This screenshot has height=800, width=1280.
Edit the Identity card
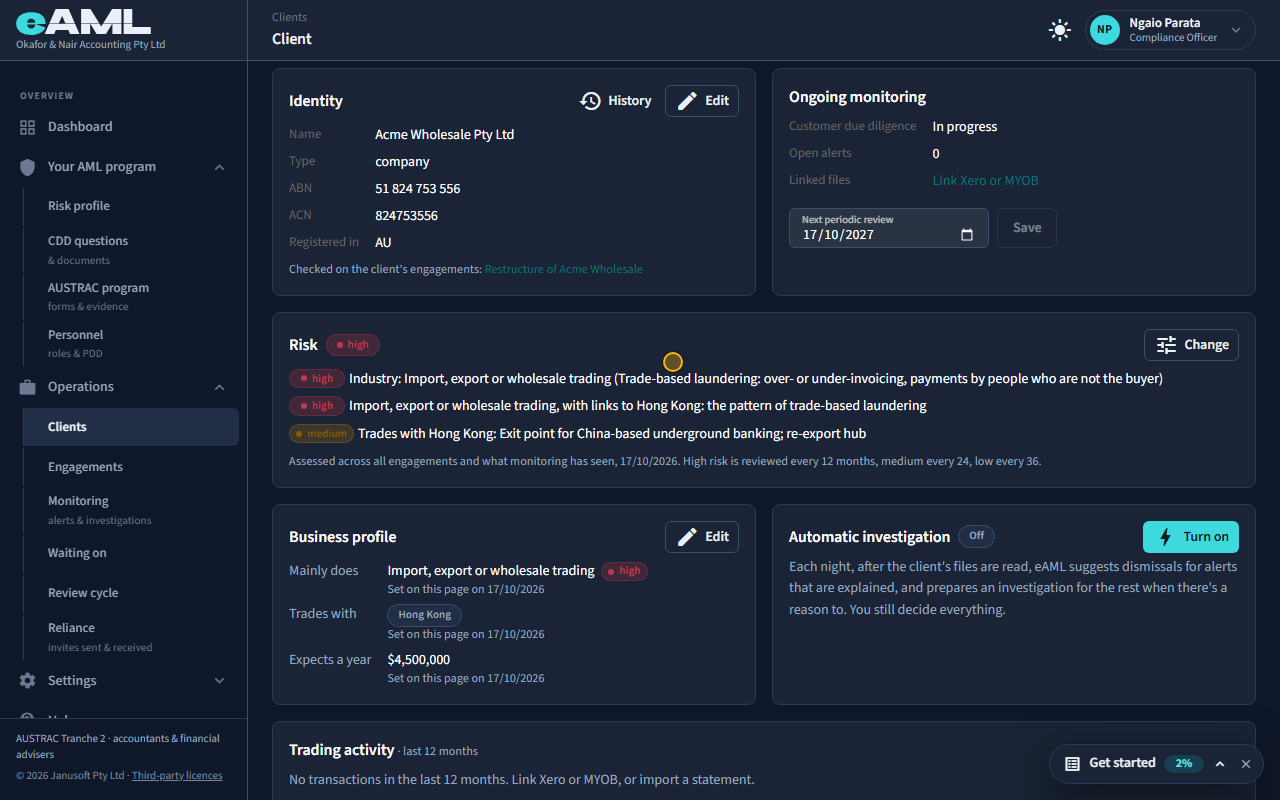(x=702, y=101)
